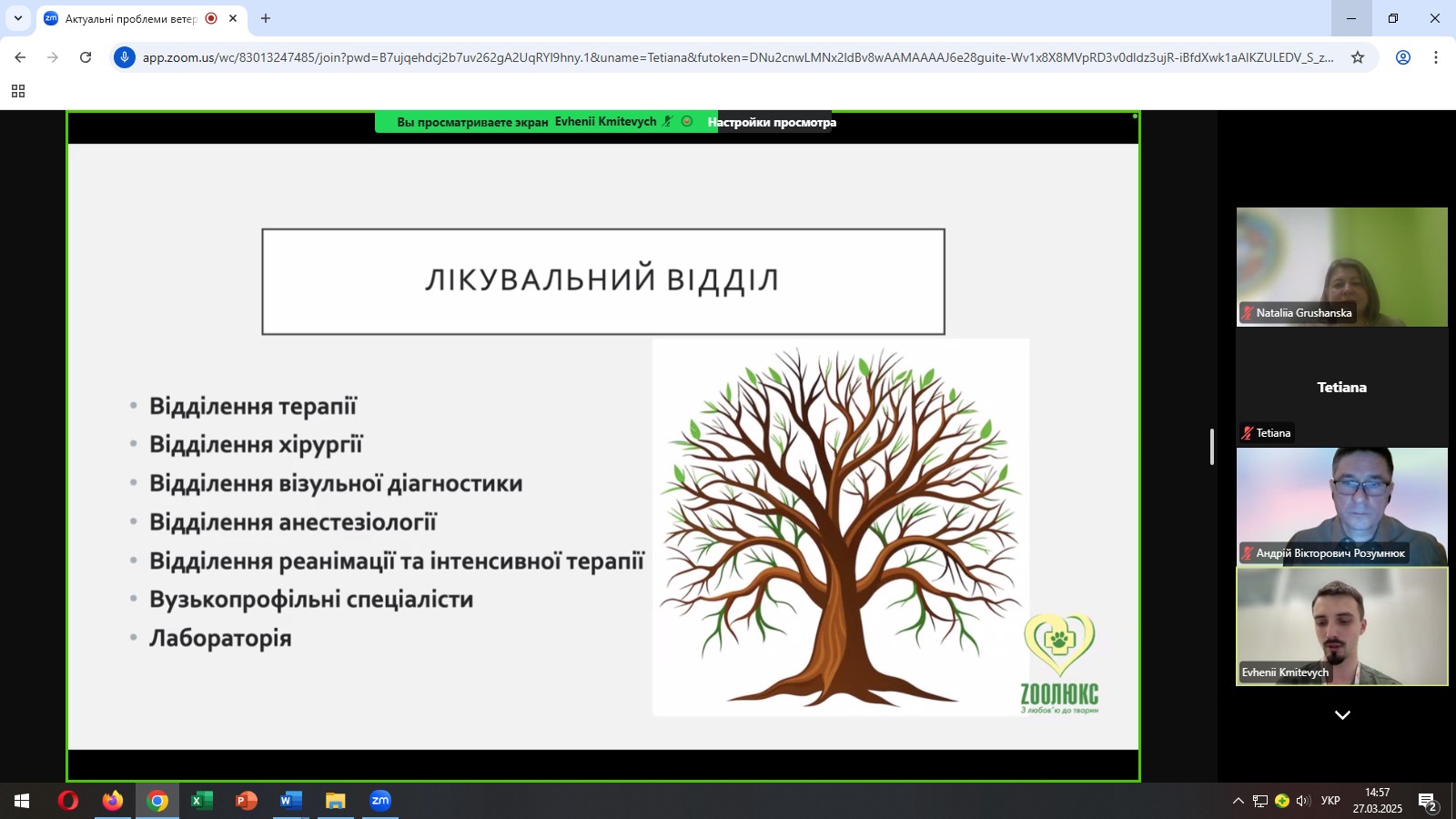Click muted mic icon on Андрій's tile
Image resolution: width=1456 pixels, height=819 pixels.
[1248, 553]
